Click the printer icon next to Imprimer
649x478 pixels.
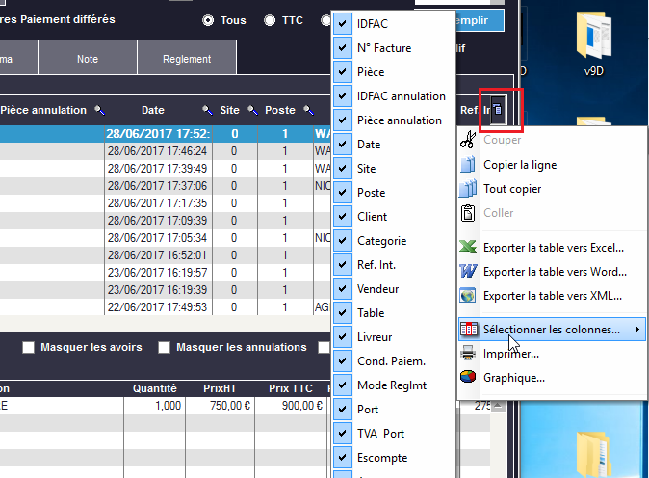(x=468, y=353)
